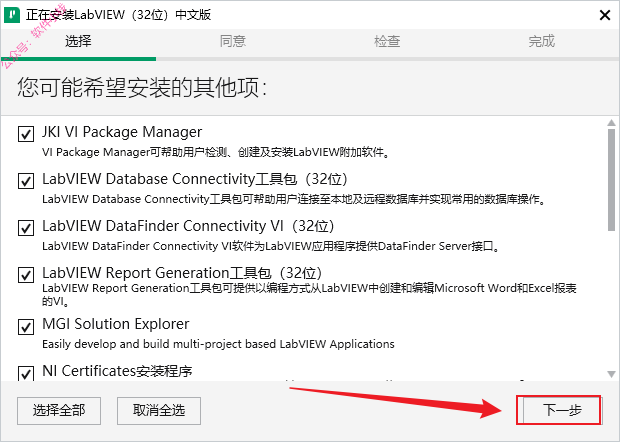
Task: Uncheck NI Certificates安装程序 checkbox
Action: click(26, 373)
